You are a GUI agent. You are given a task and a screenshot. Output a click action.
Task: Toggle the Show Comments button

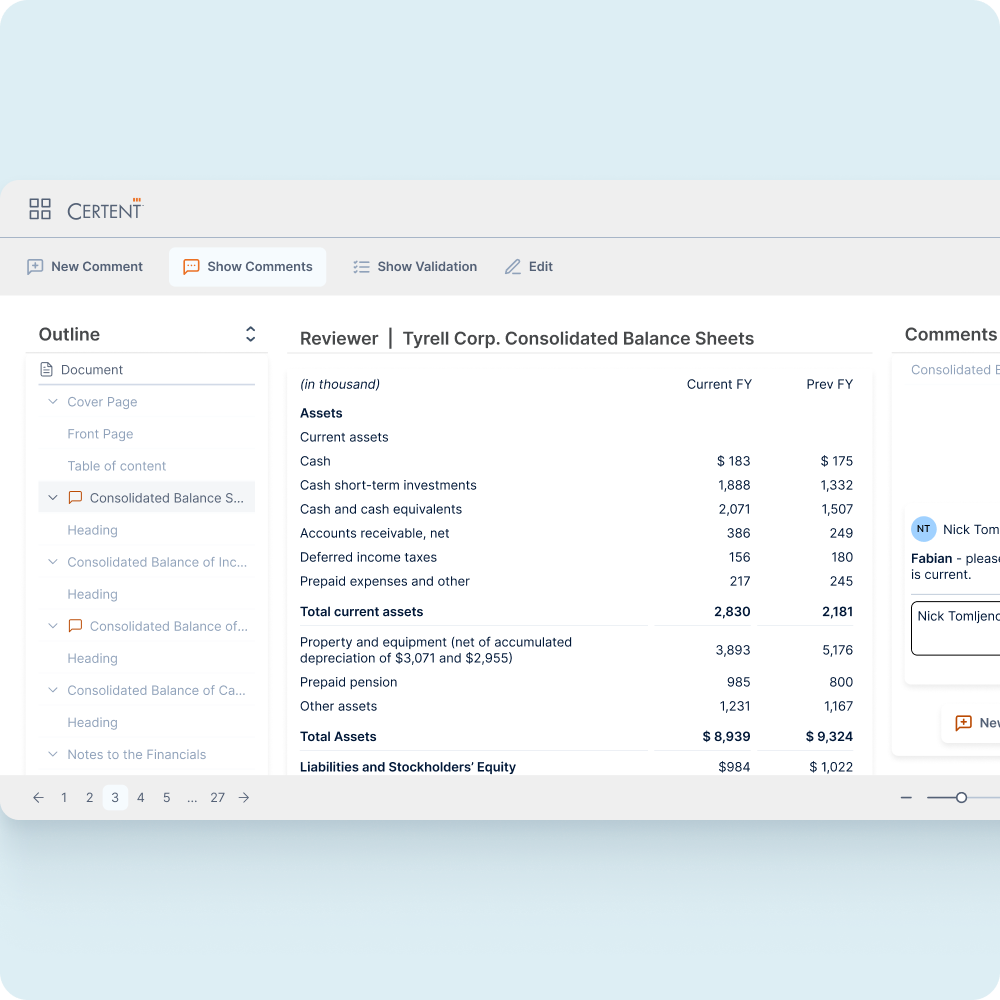(248, 267)
